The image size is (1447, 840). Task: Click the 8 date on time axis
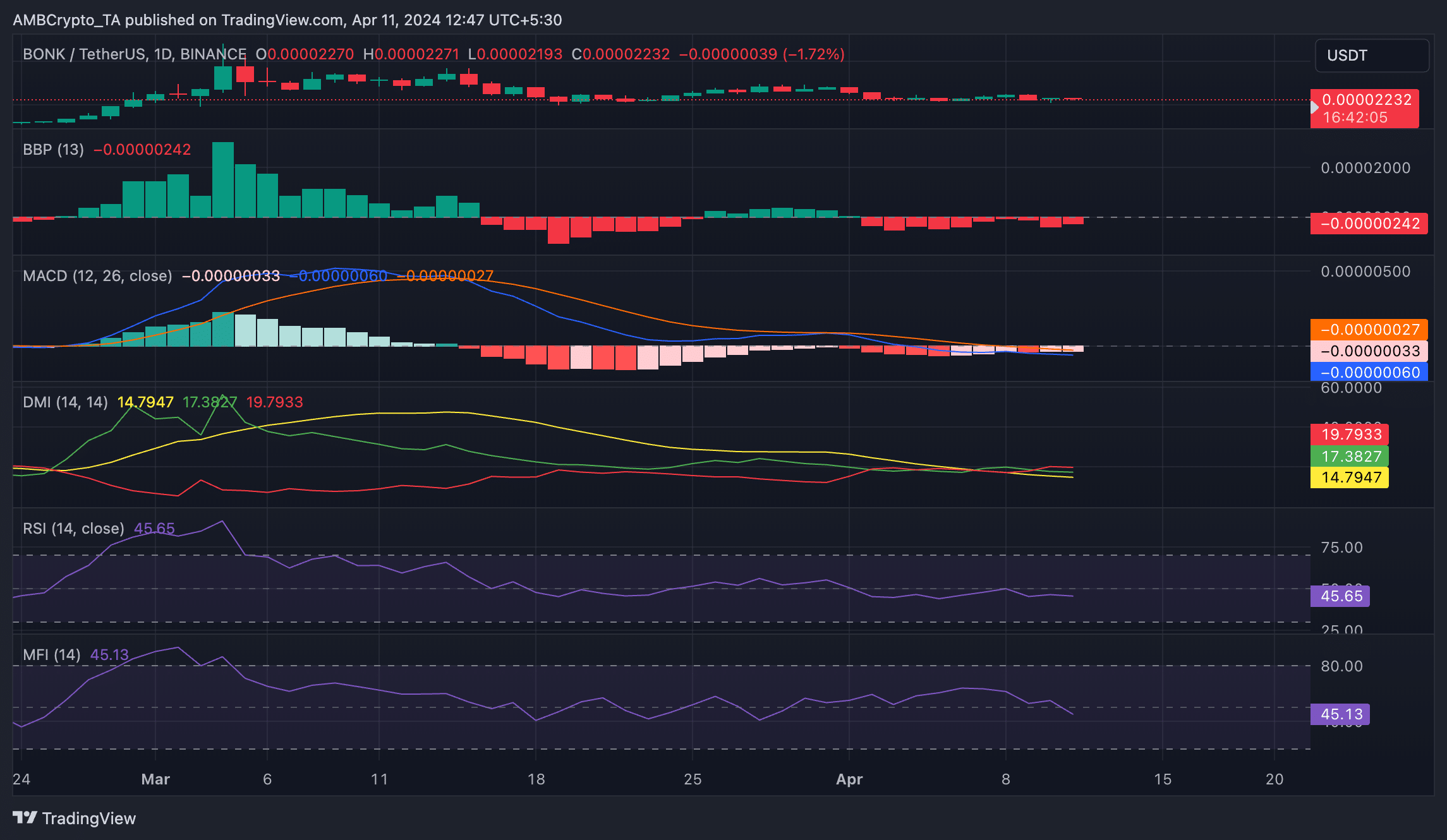[1006, 779]
